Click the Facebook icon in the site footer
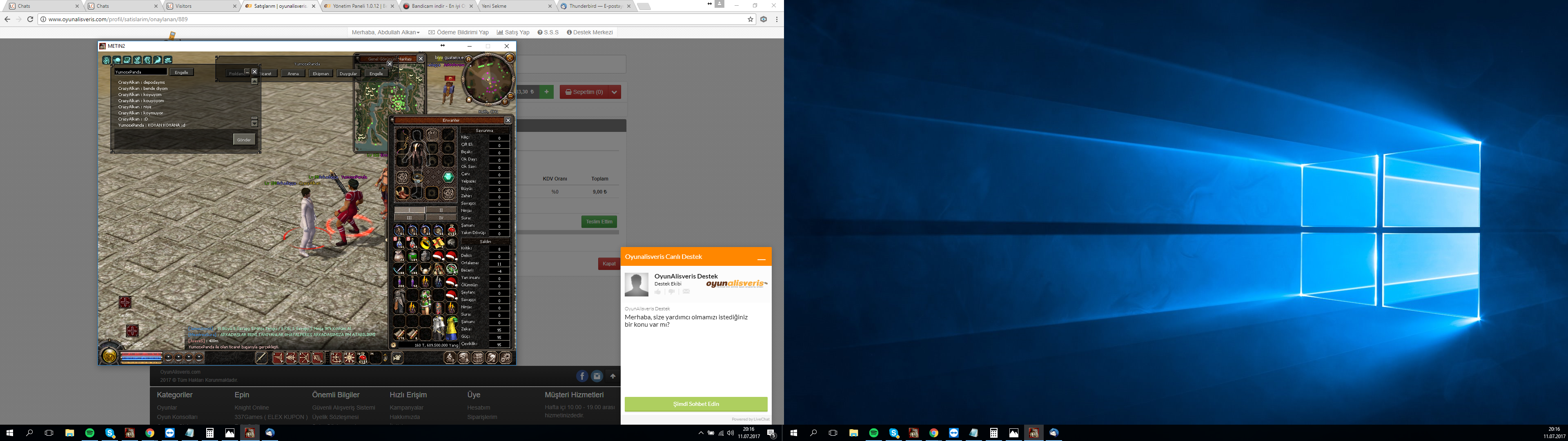Screen dimensions: 1568x441 (582, 376)
